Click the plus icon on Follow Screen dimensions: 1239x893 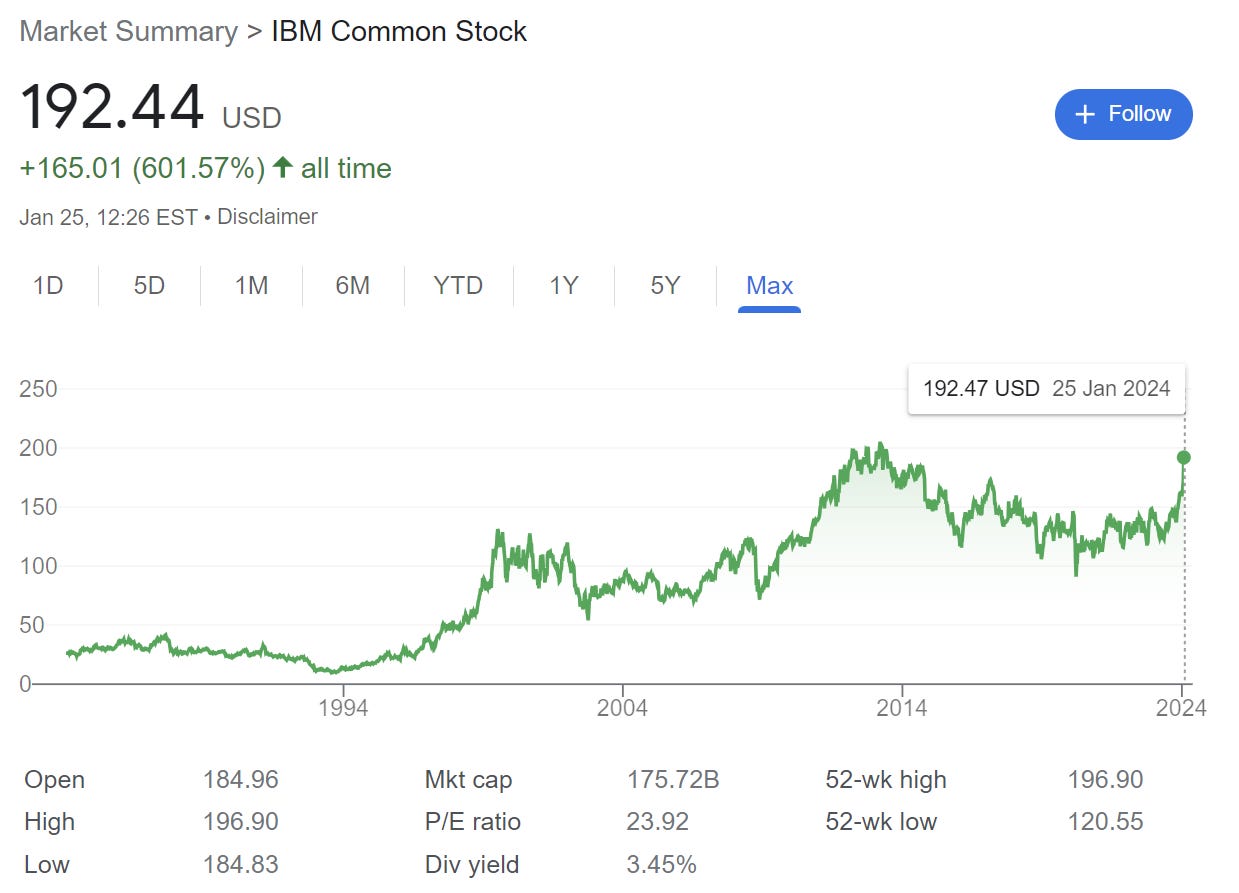click(1085, 115)
